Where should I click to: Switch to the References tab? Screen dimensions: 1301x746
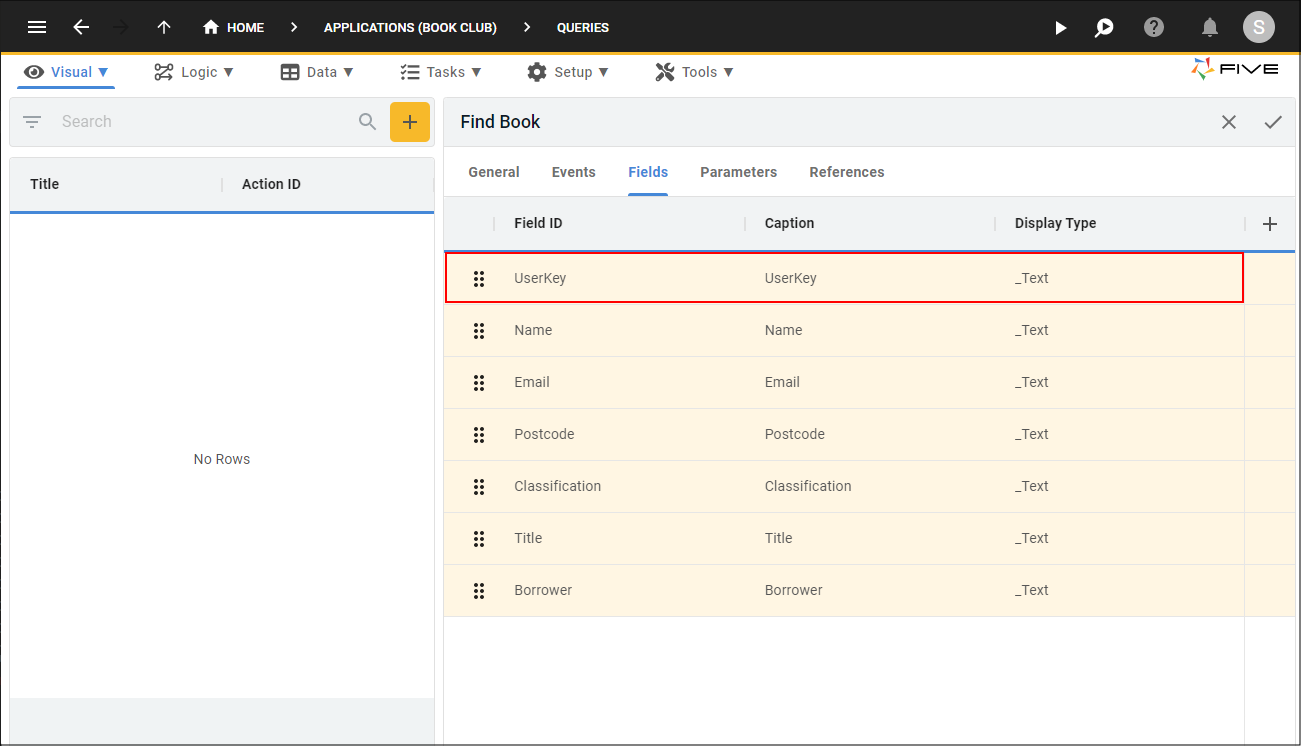pyautogui.click(x=847, y=172)
